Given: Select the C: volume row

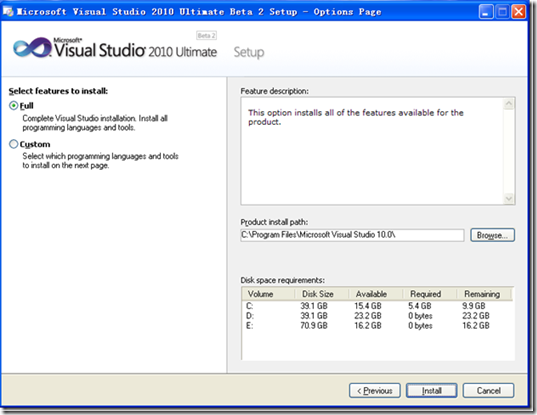Looking at the screenshot, I should (x=377, y=306).
